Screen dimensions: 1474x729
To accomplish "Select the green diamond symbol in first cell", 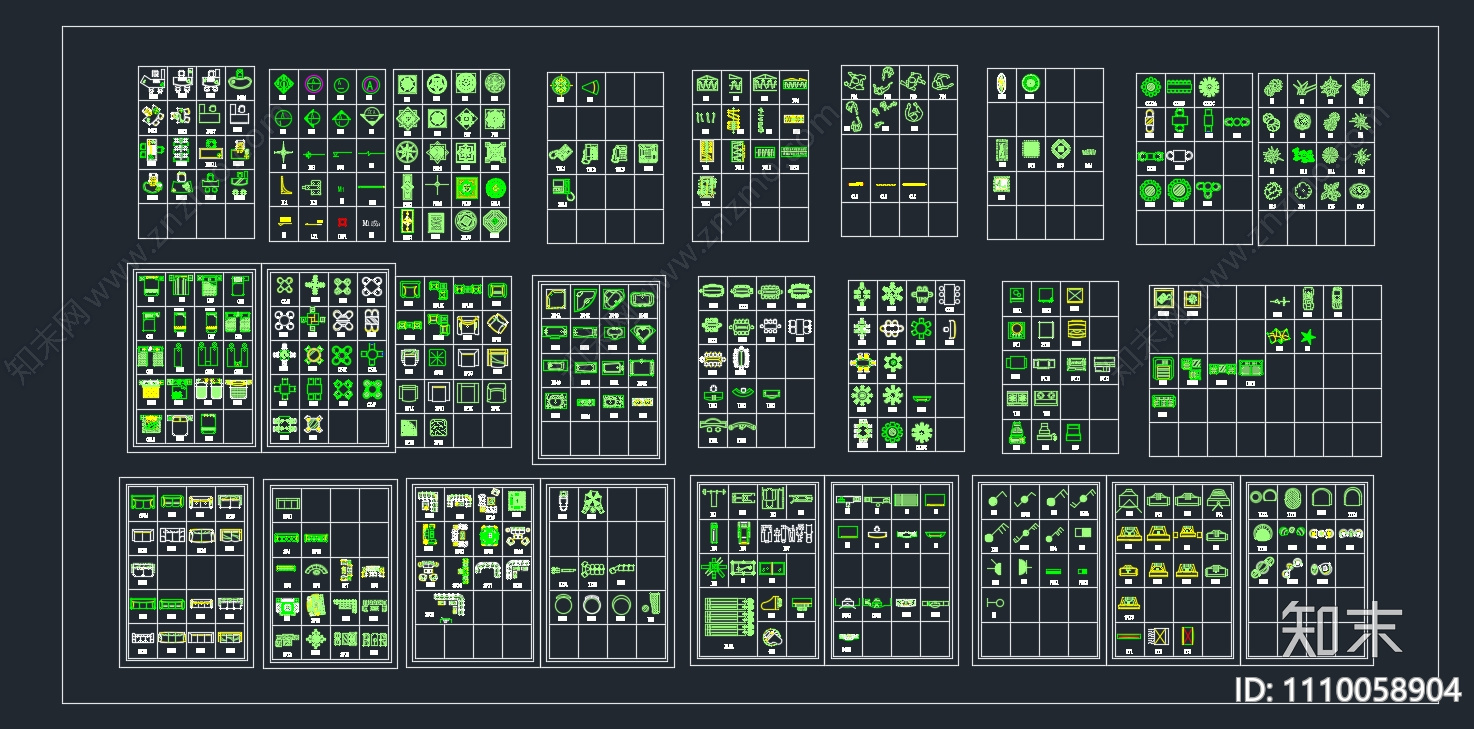I will pos(284,86).
